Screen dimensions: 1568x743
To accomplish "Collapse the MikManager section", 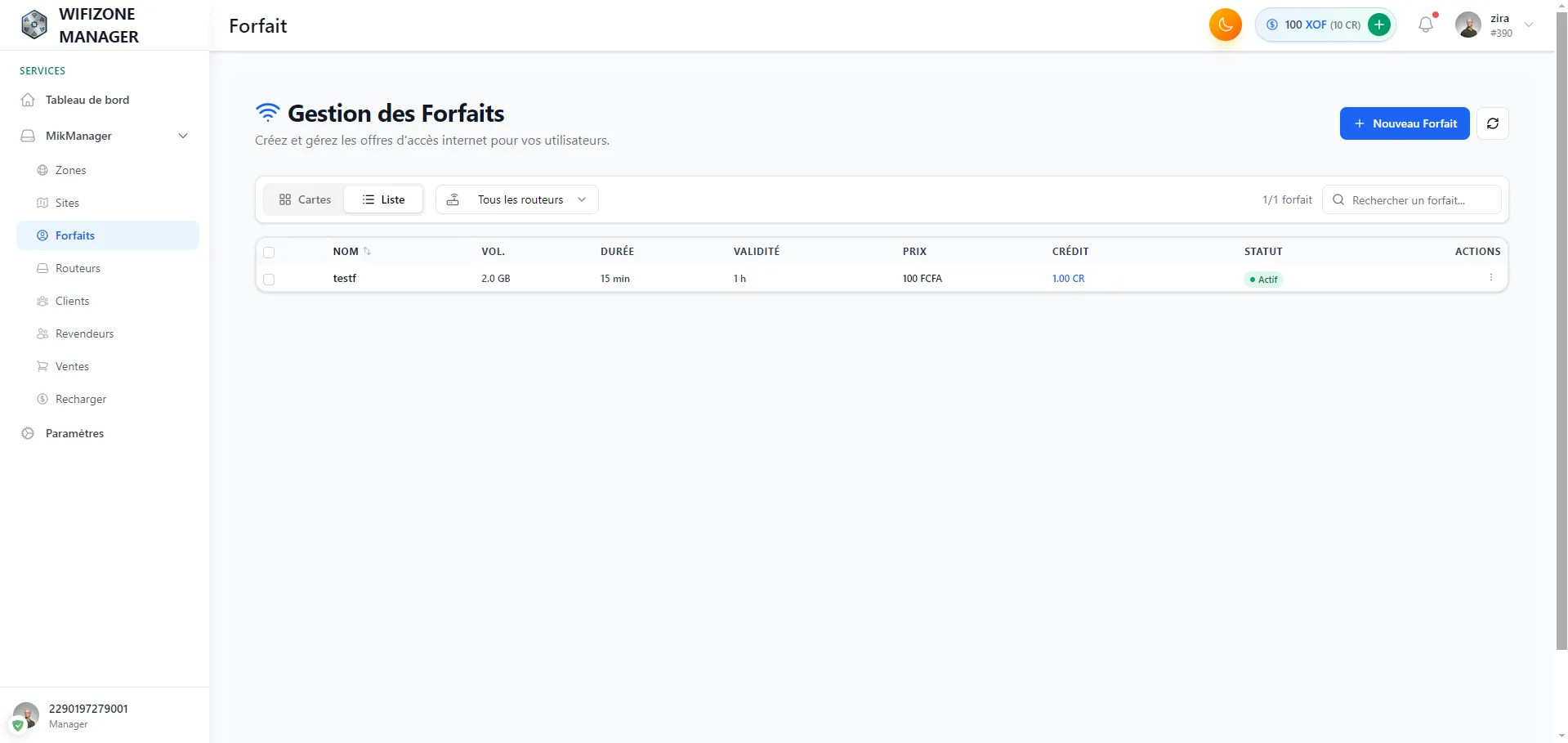I will [x=183, y=136].
